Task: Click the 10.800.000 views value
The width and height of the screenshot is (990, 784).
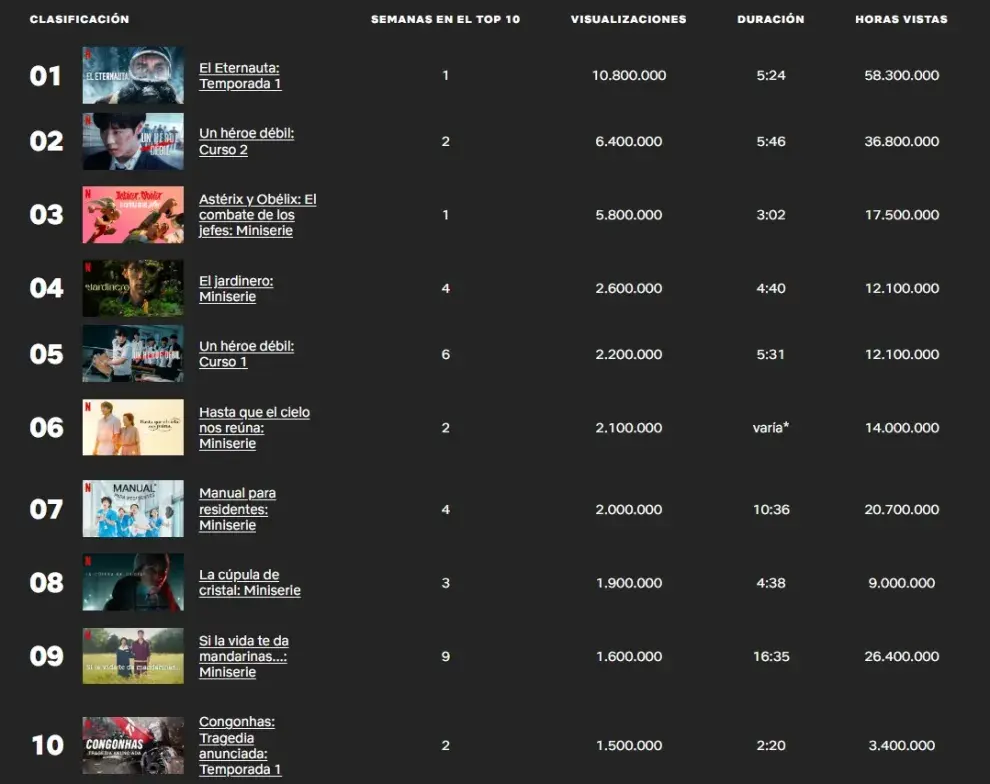Action: [629, 75]
